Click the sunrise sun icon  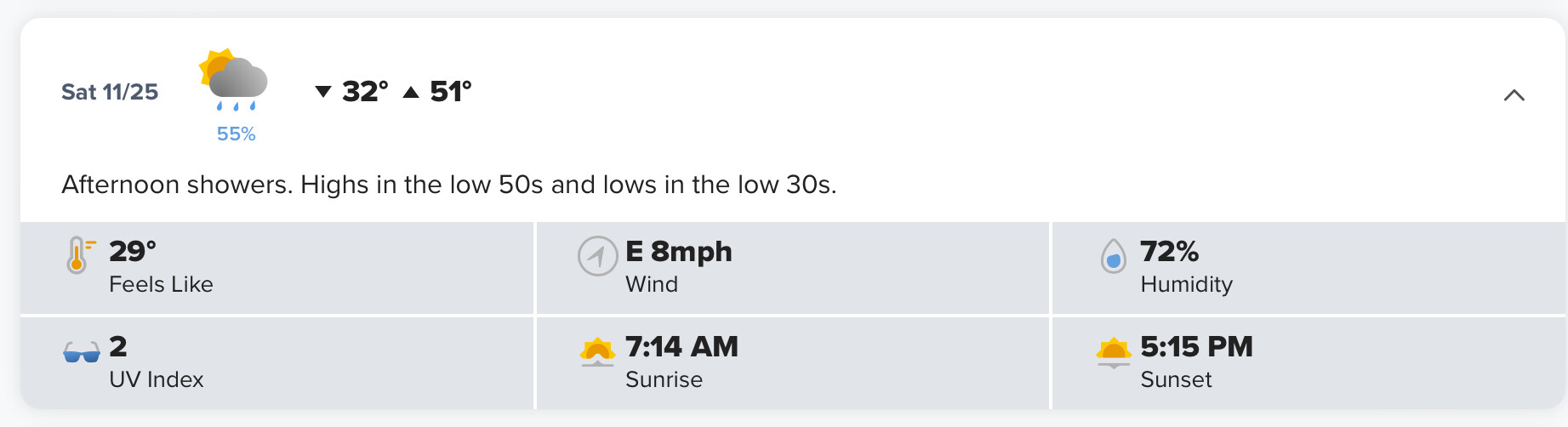click(597, 351)
